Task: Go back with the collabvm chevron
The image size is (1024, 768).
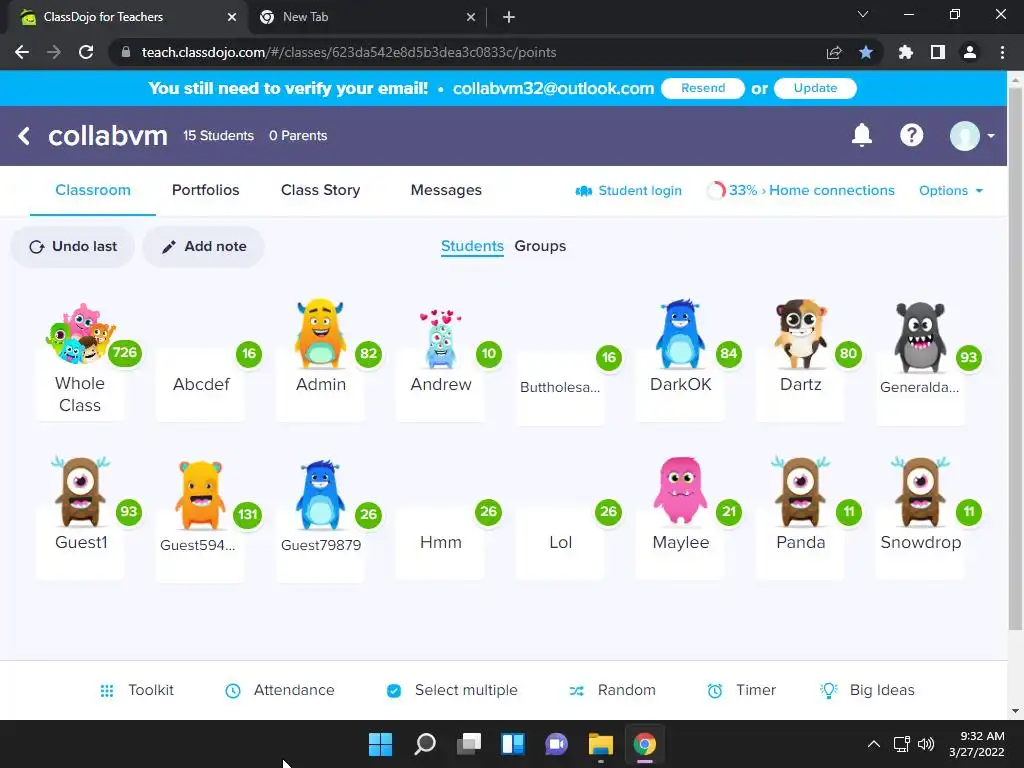Action: (x=24, y=136)
